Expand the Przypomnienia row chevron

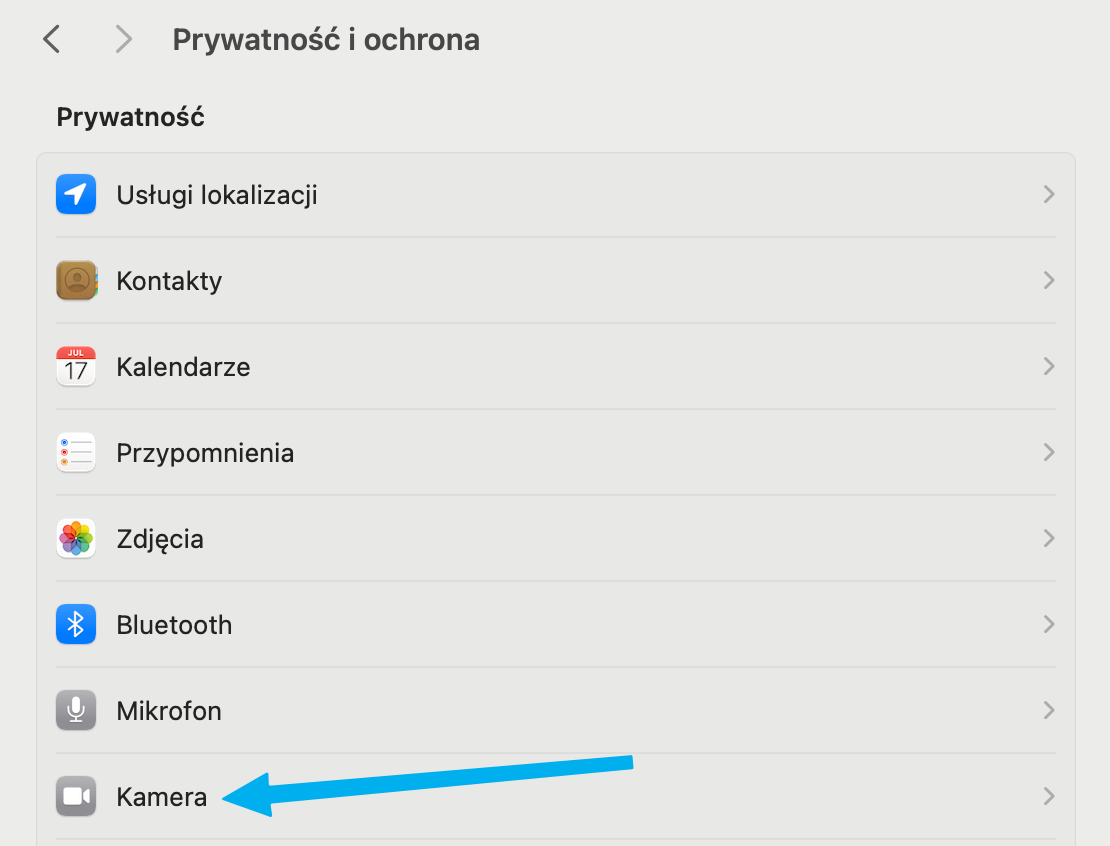pos(1048,453)
